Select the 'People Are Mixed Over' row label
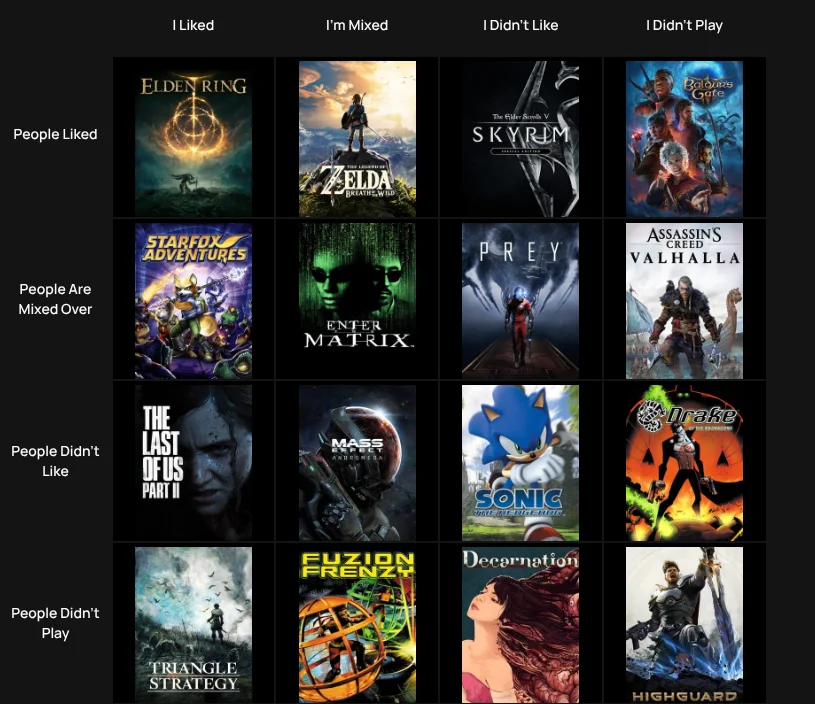Screen dimensions: 815x704 tap(55, 299)
